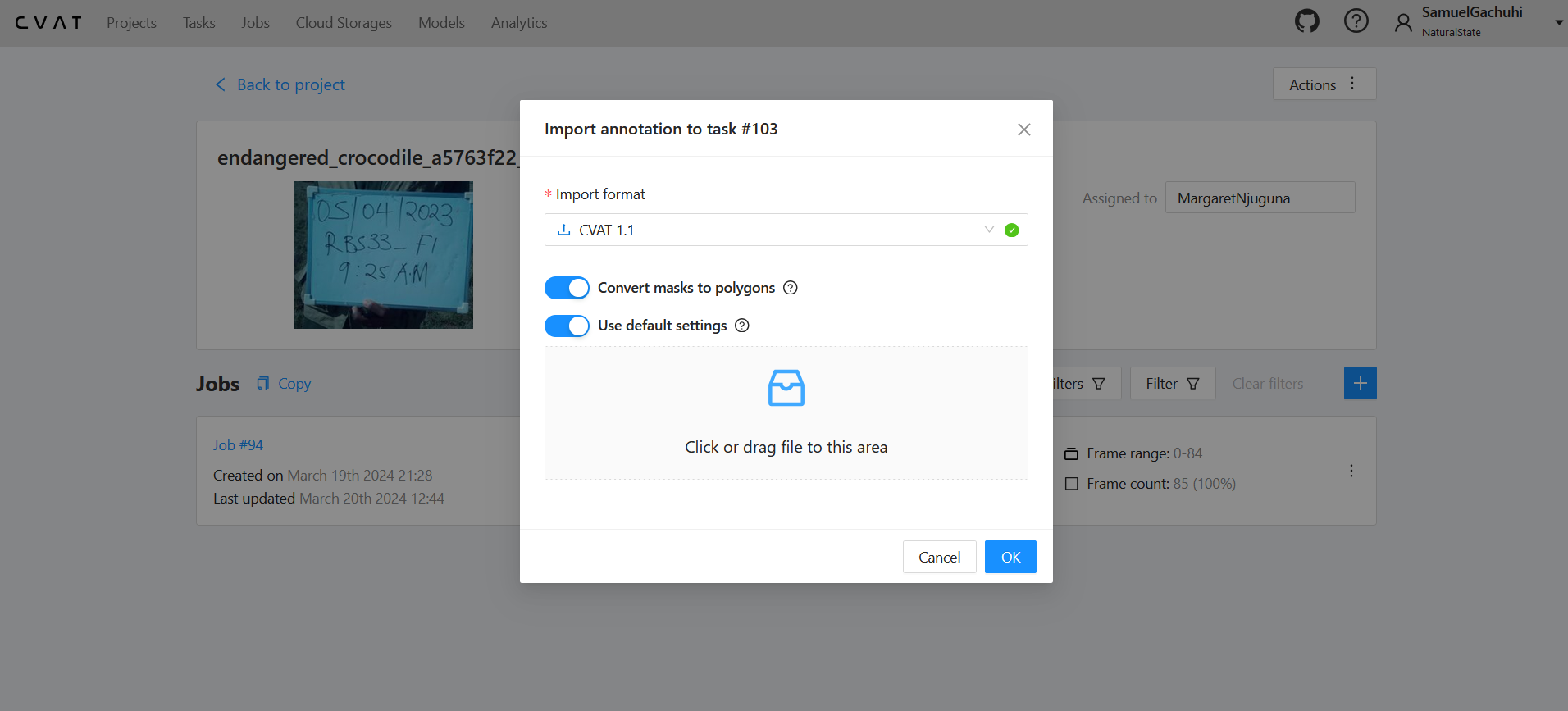Click the task preview thumbnail
Viewport: 1568px width, 711px height.
click(383, 255)
